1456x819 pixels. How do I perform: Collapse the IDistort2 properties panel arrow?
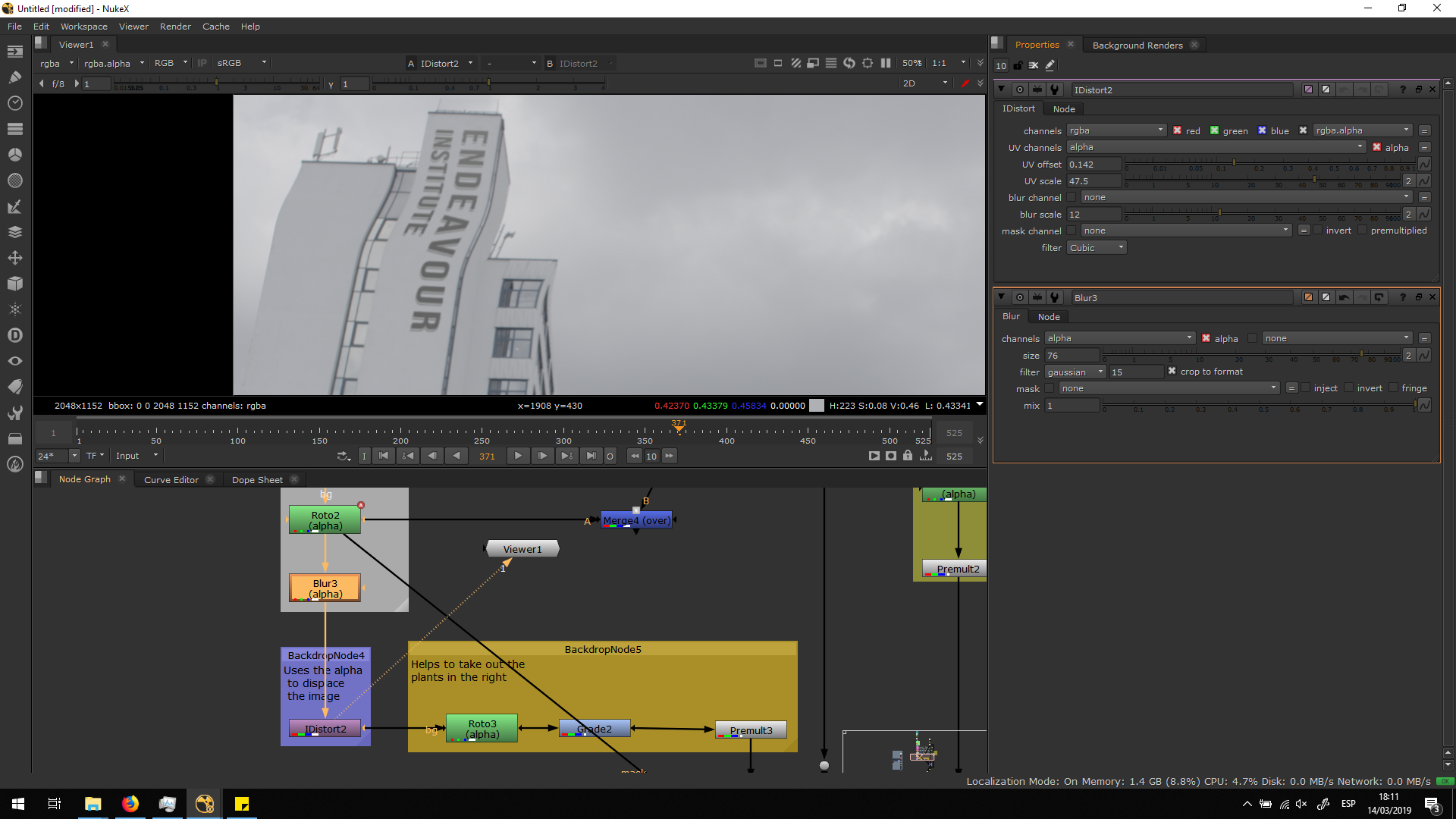[x=1001, y=89]
